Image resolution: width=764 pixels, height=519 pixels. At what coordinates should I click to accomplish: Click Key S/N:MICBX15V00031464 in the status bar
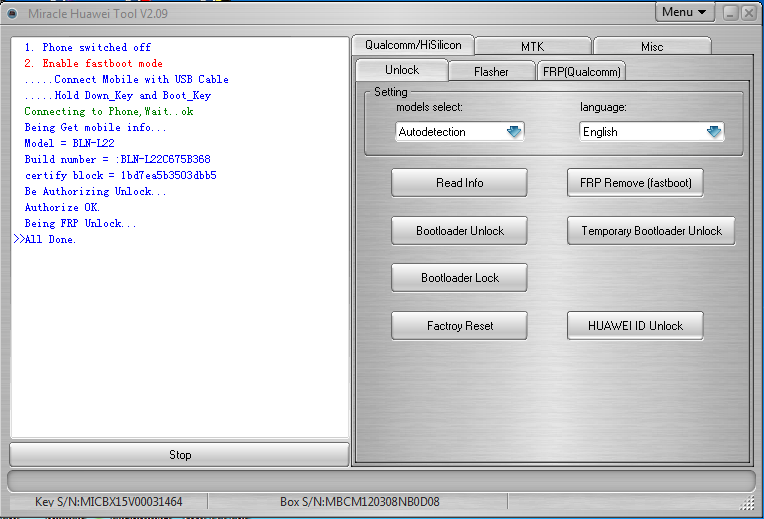click(109, 502)
